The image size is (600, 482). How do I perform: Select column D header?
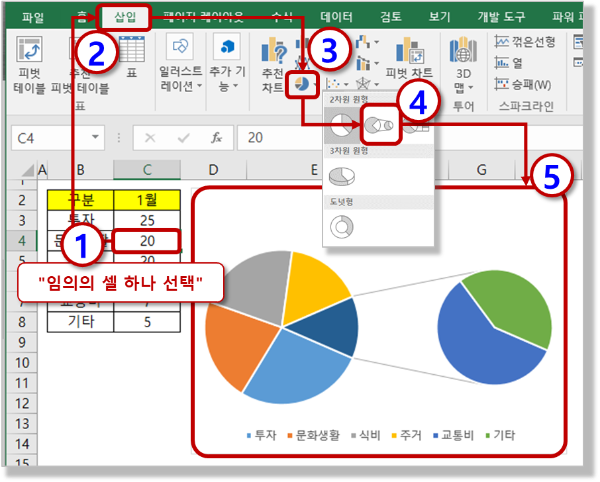coord(214,170)
